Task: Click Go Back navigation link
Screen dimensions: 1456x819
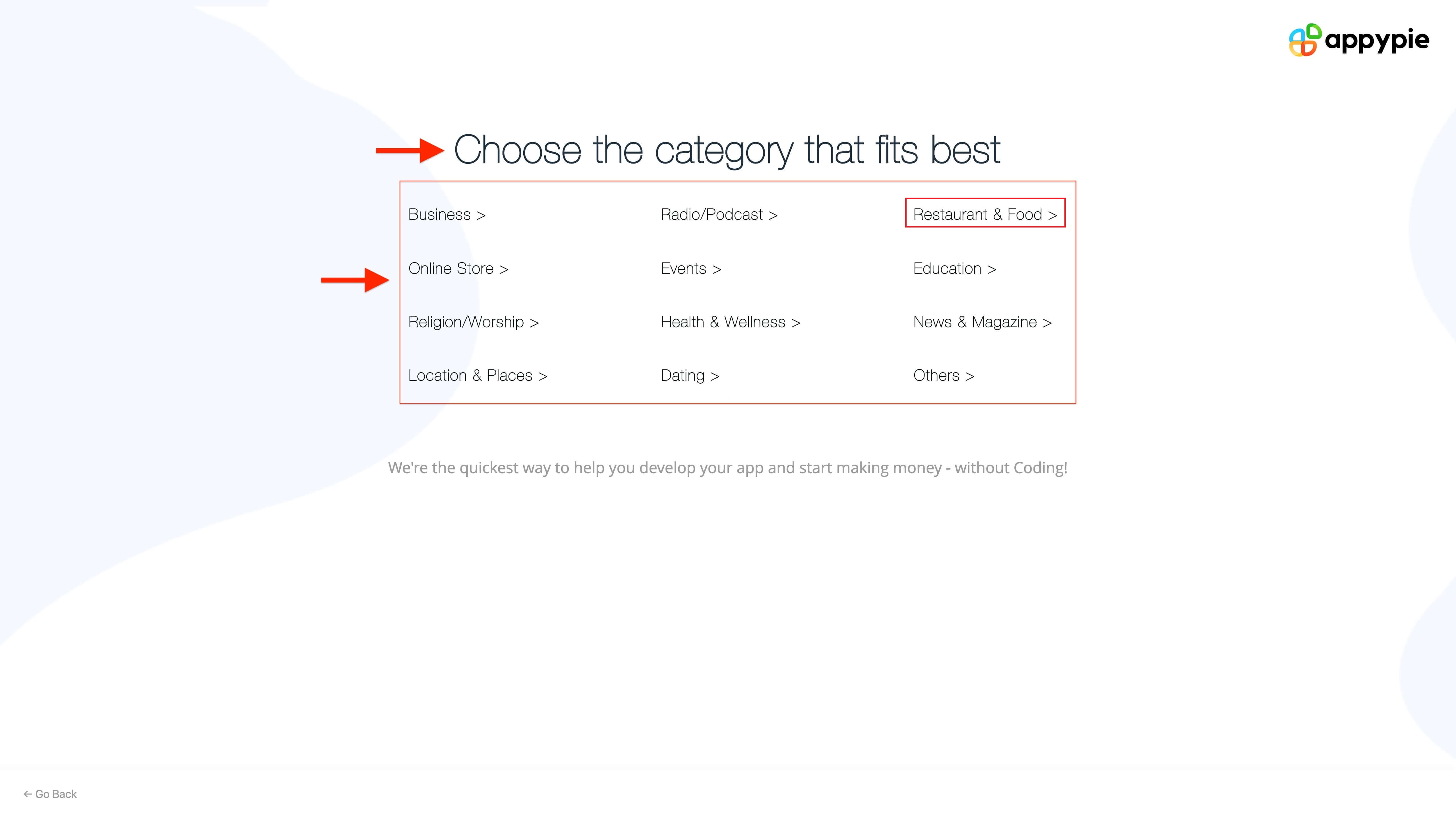Action: click(x=50, y=794)
